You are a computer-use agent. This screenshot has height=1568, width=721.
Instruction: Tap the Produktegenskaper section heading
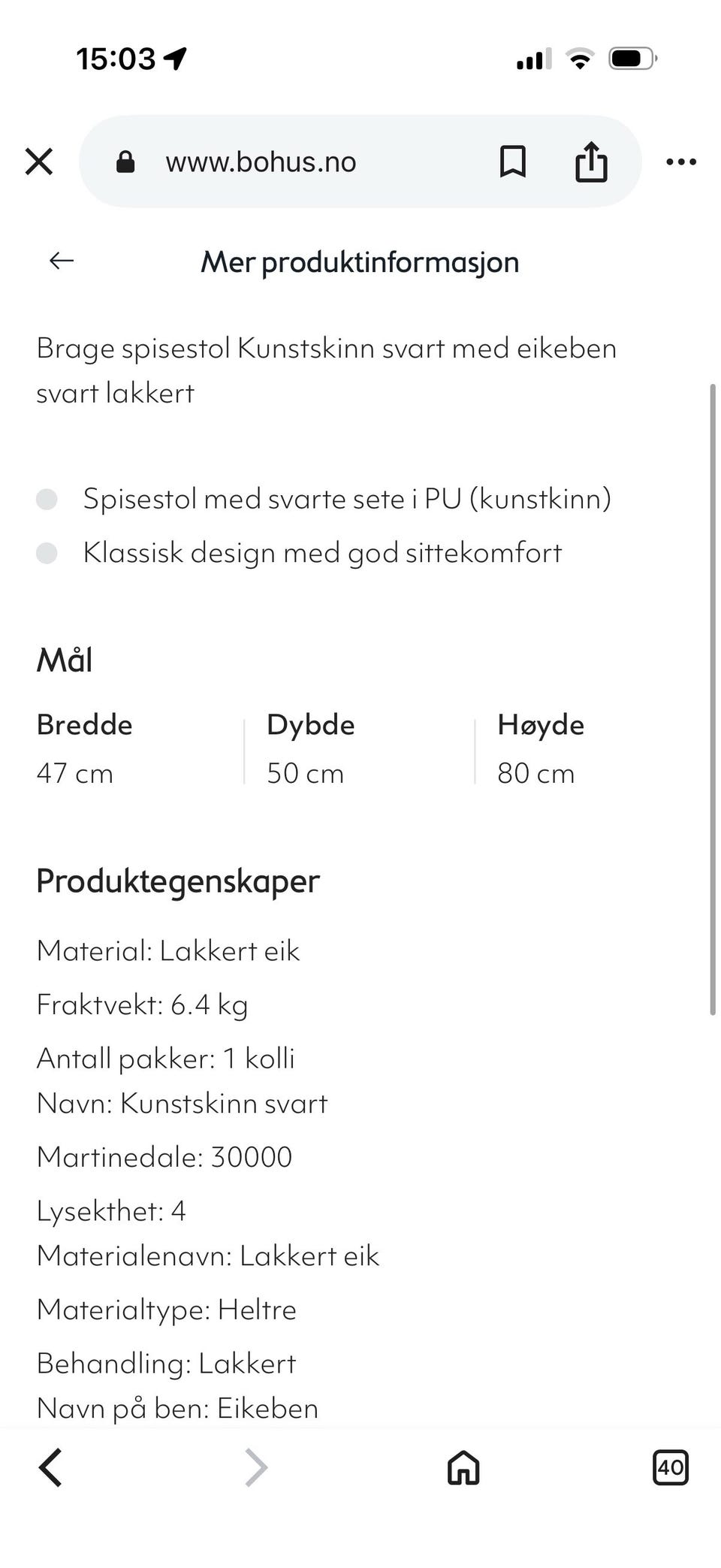point(178,881)
